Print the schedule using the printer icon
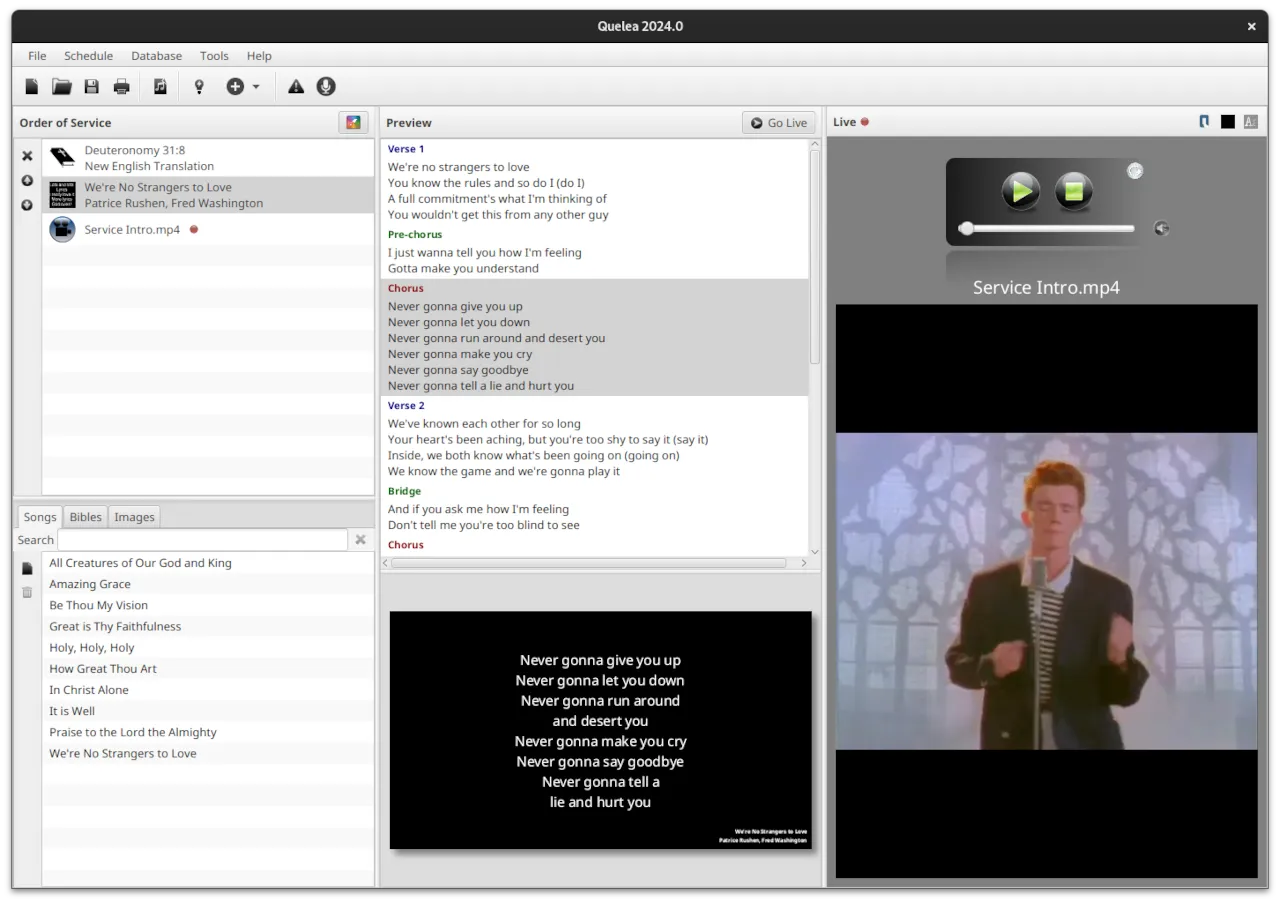Image resolution: width=1280 pixels, height=903 pixels. (122, 87)
